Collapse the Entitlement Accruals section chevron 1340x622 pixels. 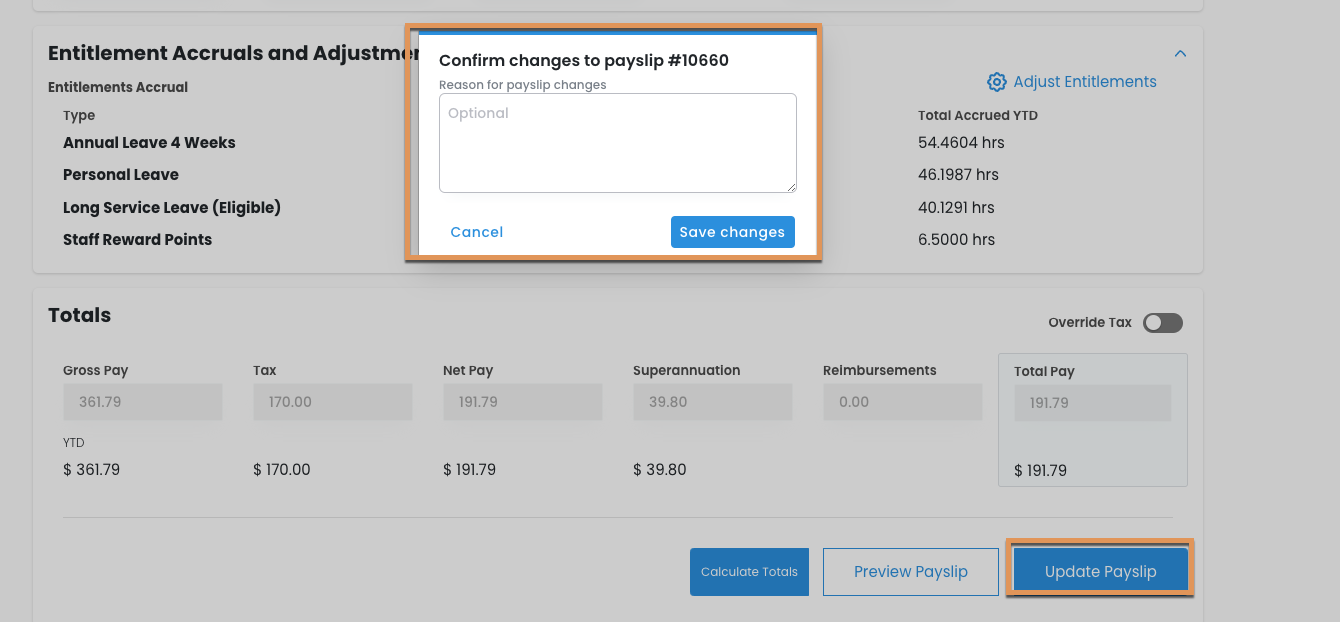click(1180, 53)
